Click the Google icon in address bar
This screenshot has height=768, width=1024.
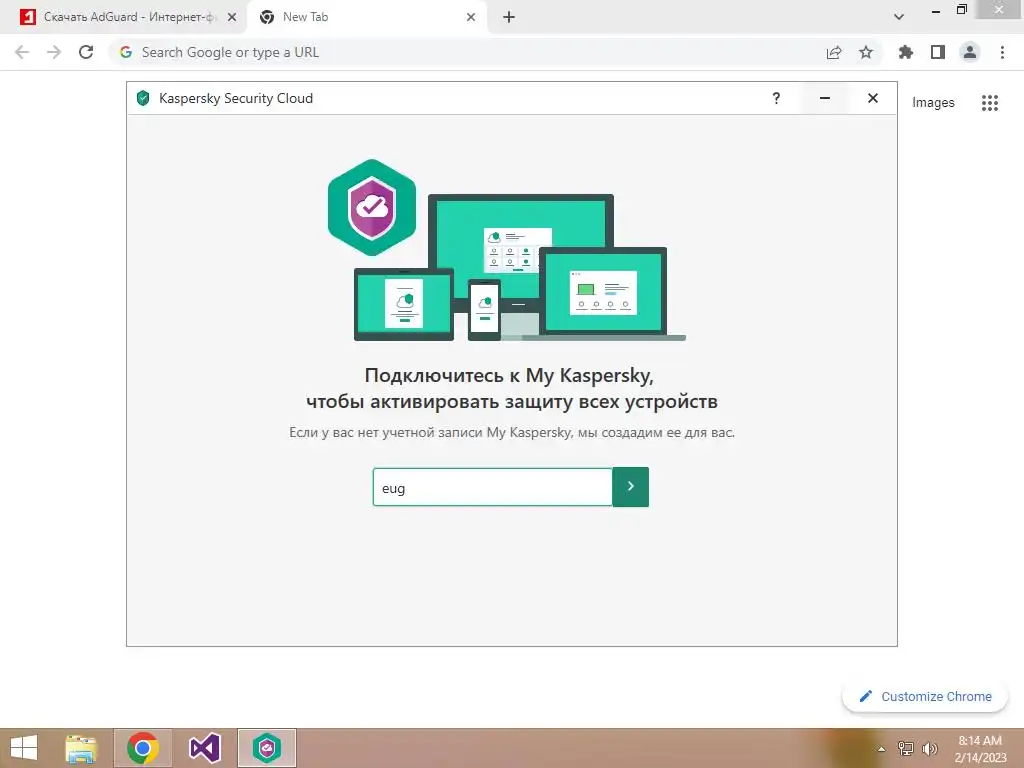(126, 52)
